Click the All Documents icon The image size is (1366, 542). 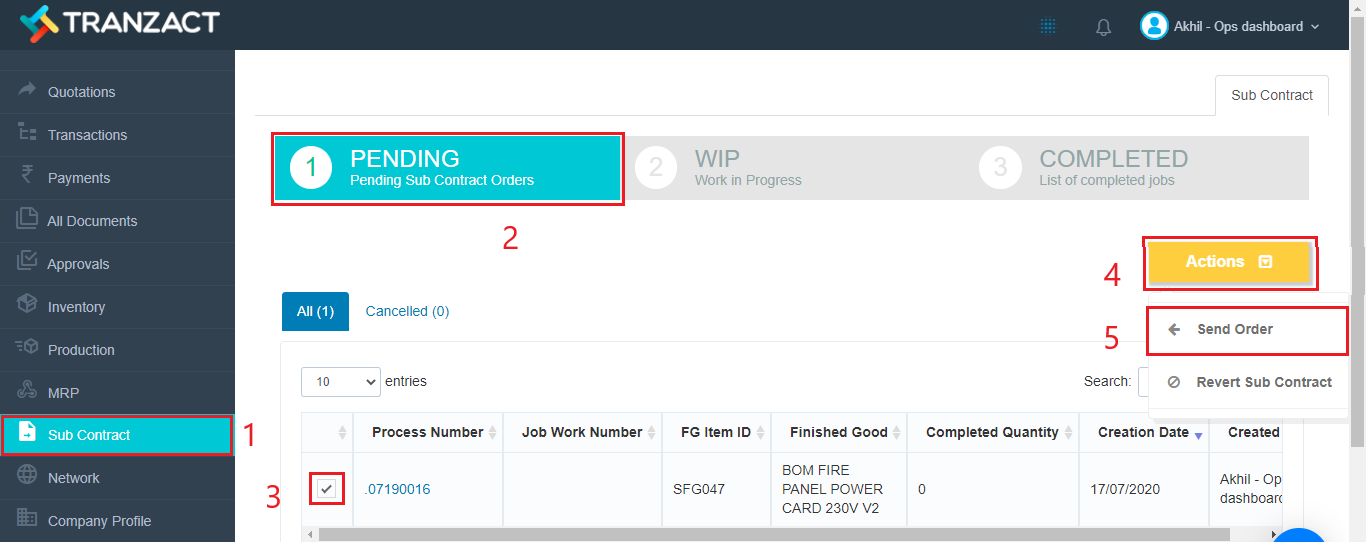[27, 219]
